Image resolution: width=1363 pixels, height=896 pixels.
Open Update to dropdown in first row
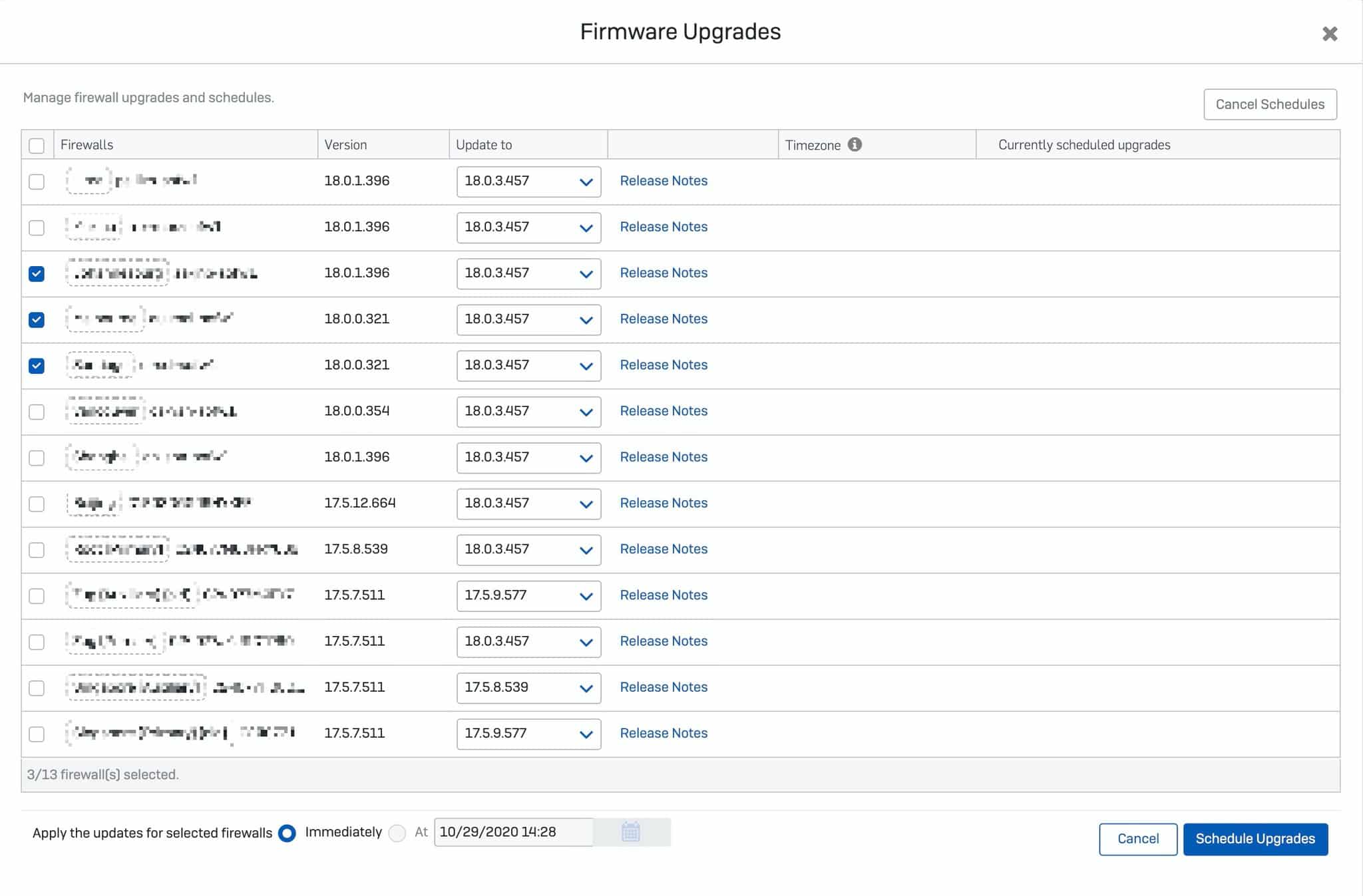pyautogui.click(x=528, y=182)
